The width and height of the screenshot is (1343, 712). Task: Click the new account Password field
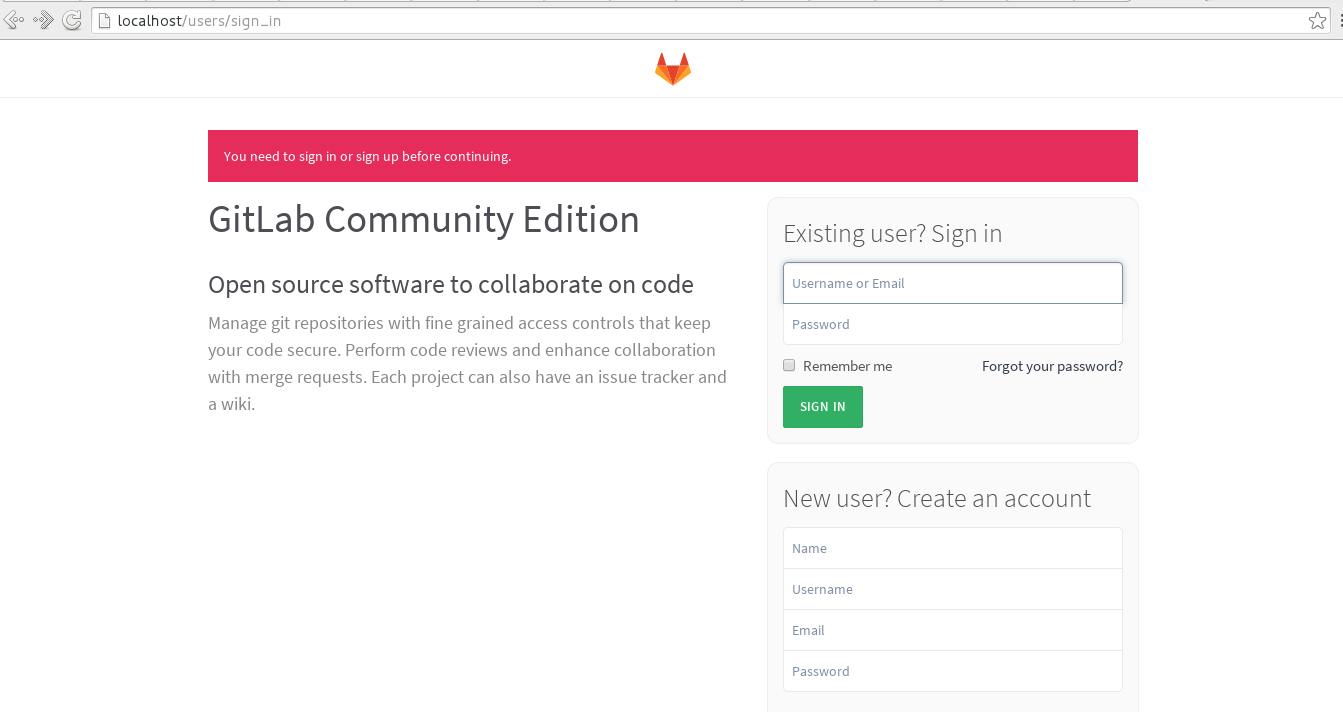point(952,671)
